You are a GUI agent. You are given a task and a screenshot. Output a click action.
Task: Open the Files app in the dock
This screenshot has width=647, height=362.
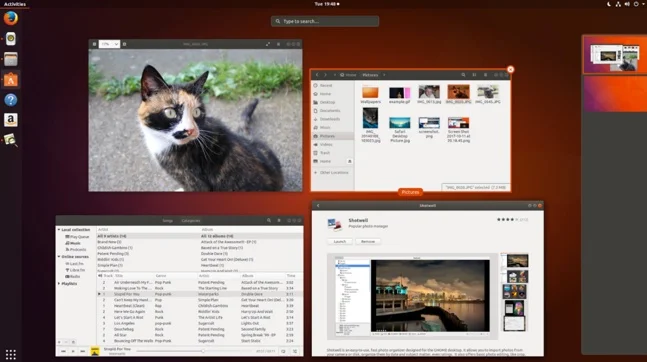coord(11,59)
